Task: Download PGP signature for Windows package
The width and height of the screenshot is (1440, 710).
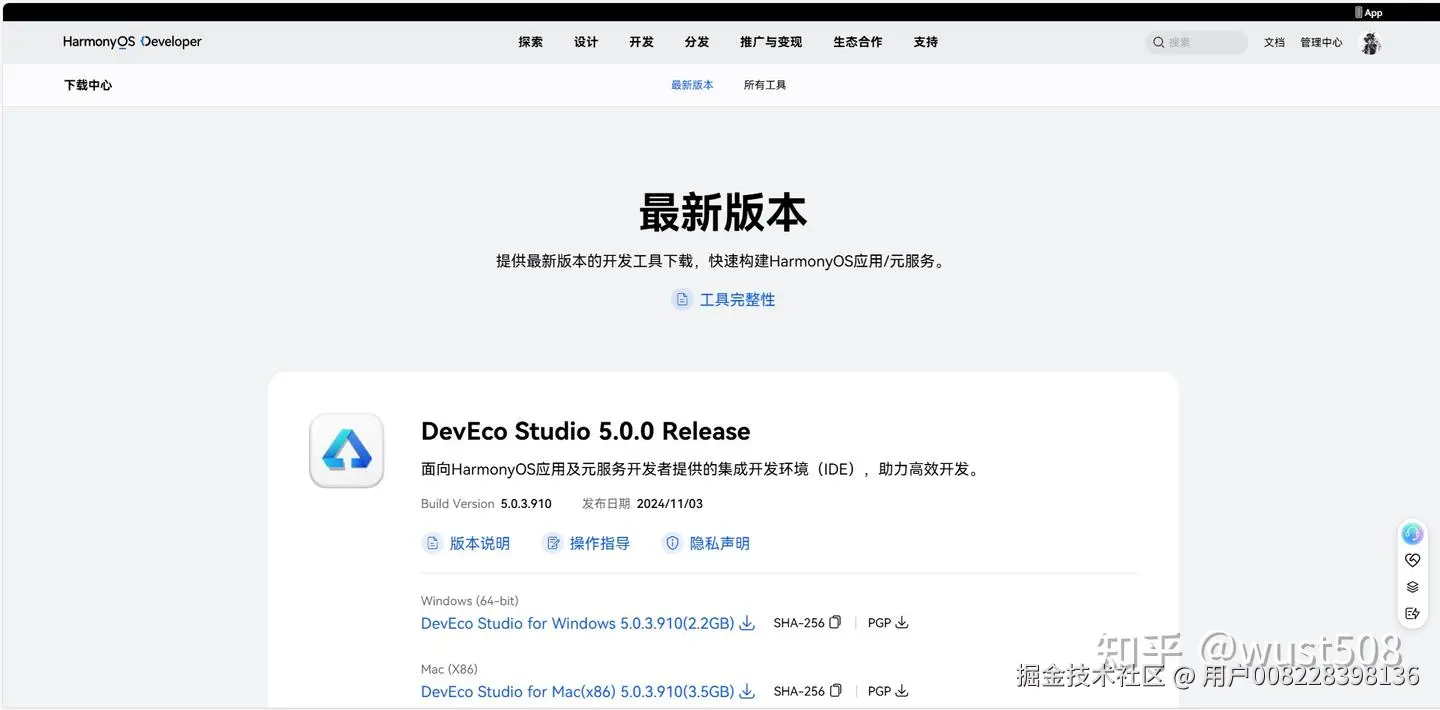Action: tap(901, 622)
